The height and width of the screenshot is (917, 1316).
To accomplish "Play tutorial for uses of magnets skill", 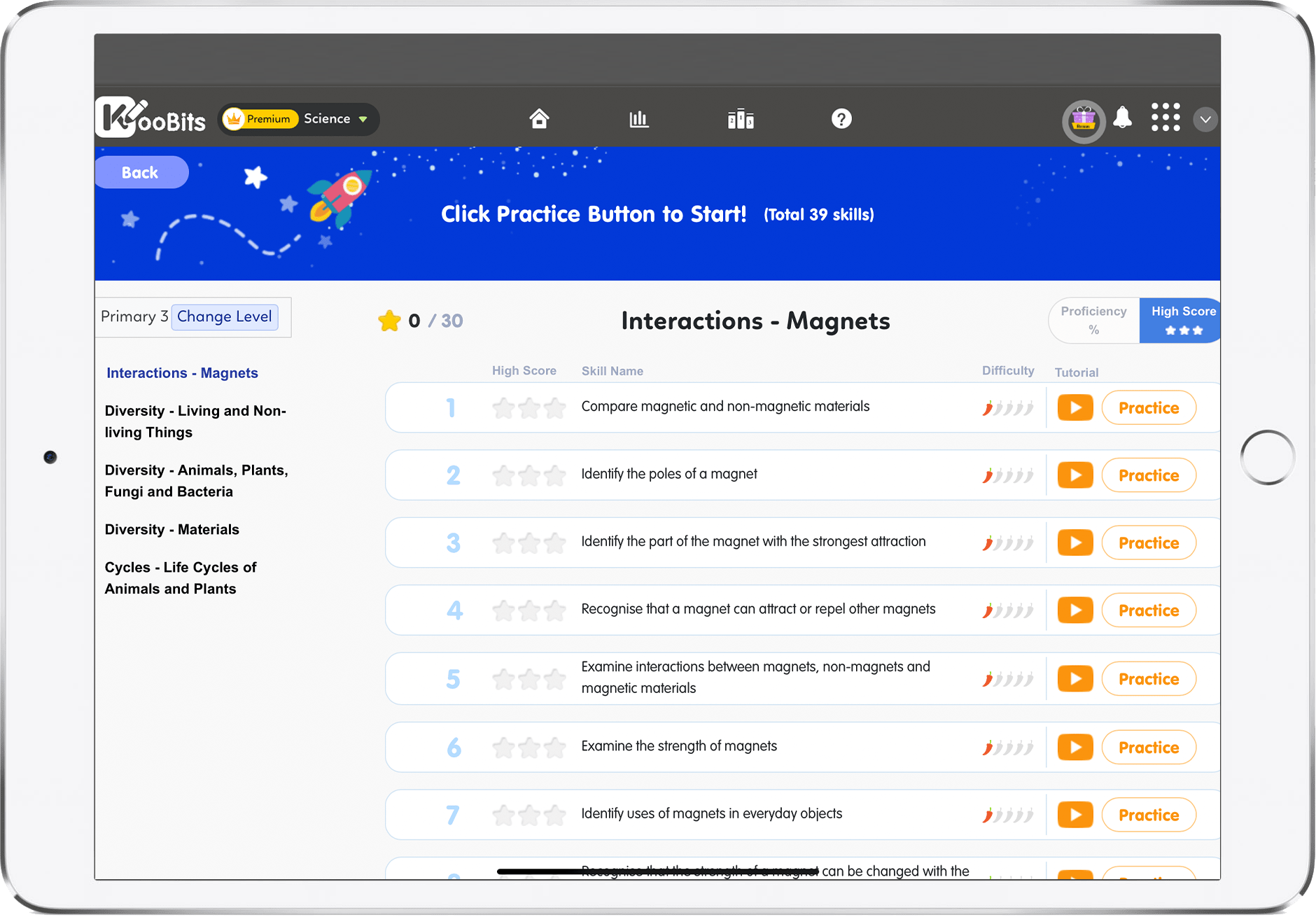I will click(1075, 815).
